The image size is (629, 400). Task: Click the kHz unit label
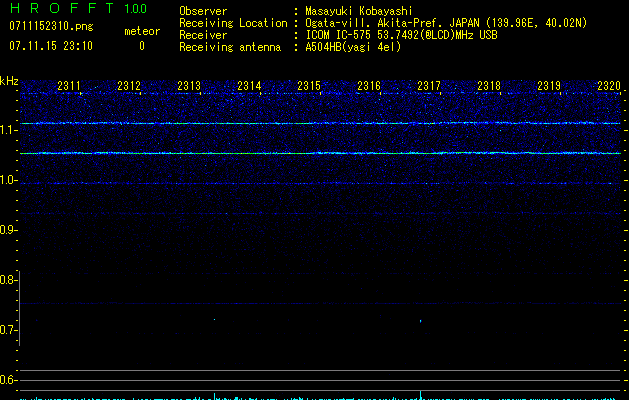point(9,80)
